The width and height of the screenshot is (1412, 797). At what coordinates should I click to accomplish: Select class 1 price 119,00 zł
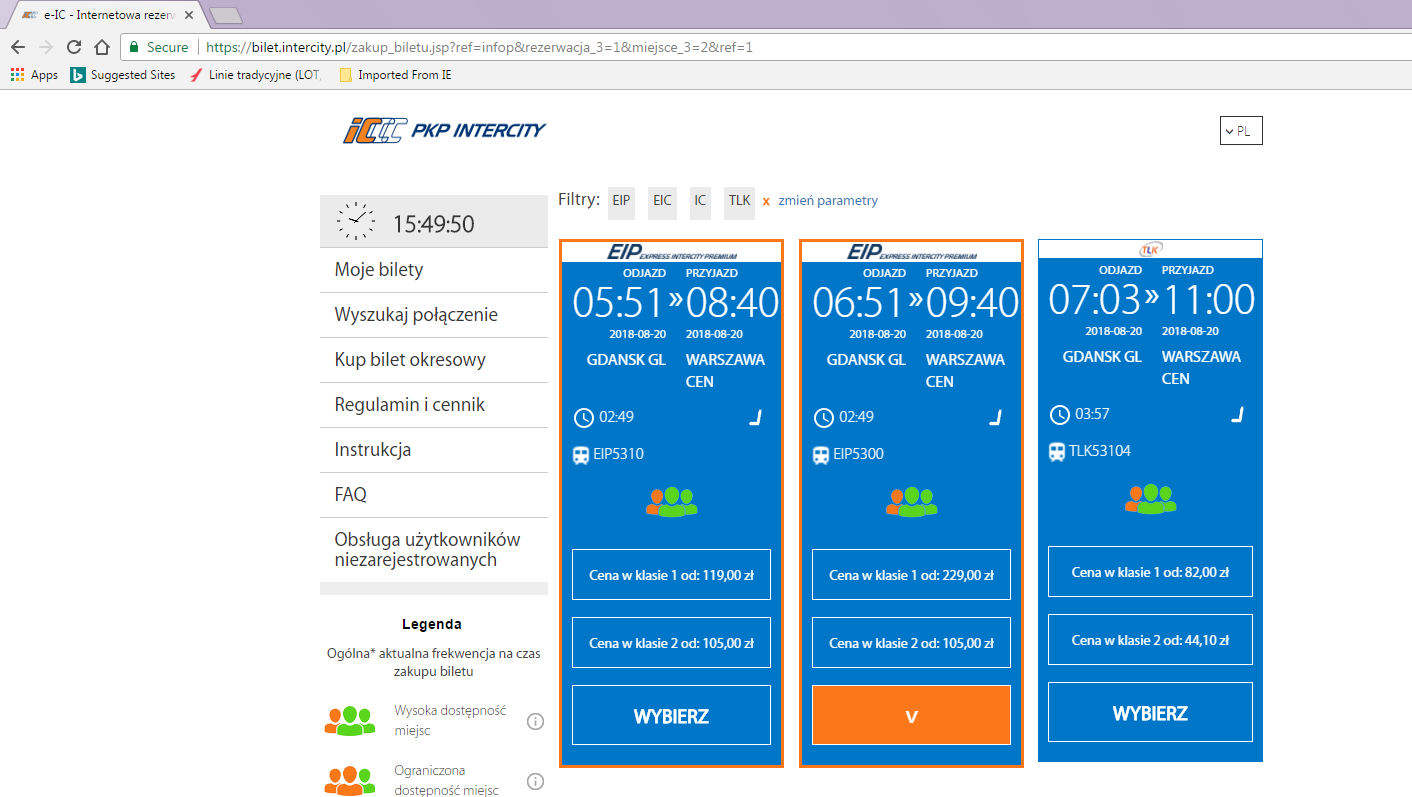point(671,574)
